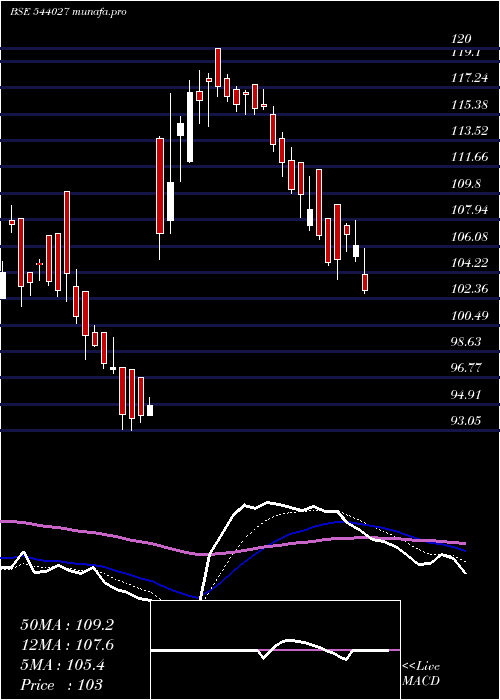Click the '12MA : 107.6' reading
Viewport: 500px width, 700px height.
click(x=67, y=645)
